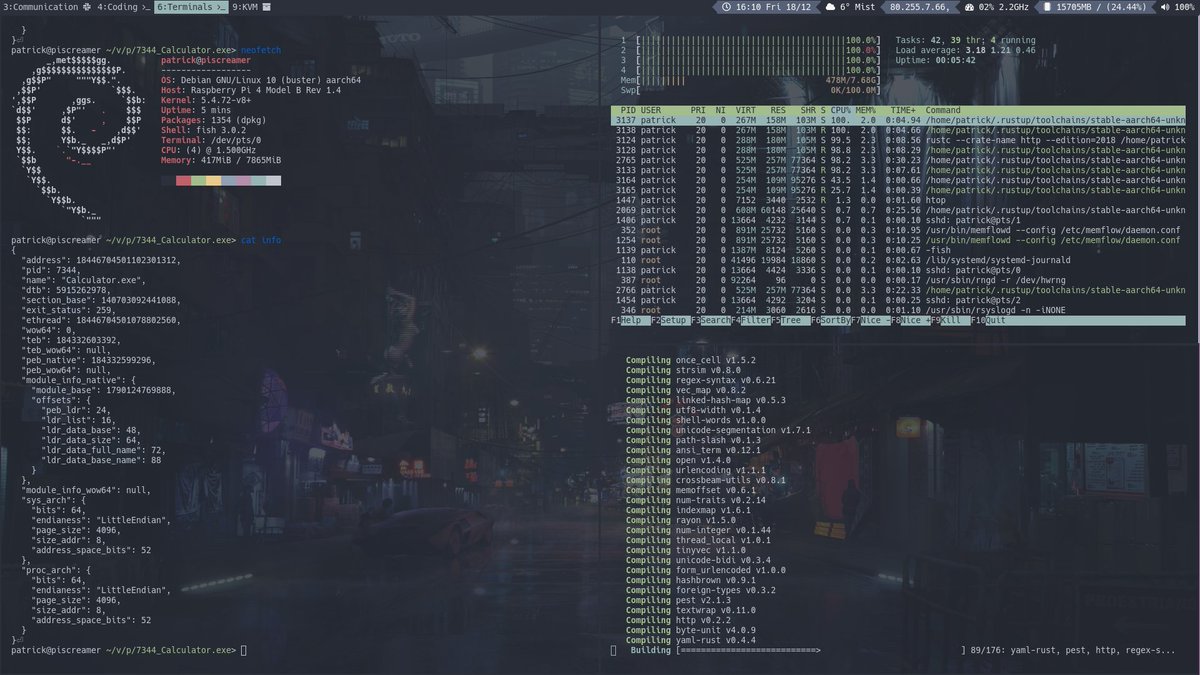This screenshot has height=675, width=1200.
Task: Click the green color block in neofetch
Action: coord(197,180)
